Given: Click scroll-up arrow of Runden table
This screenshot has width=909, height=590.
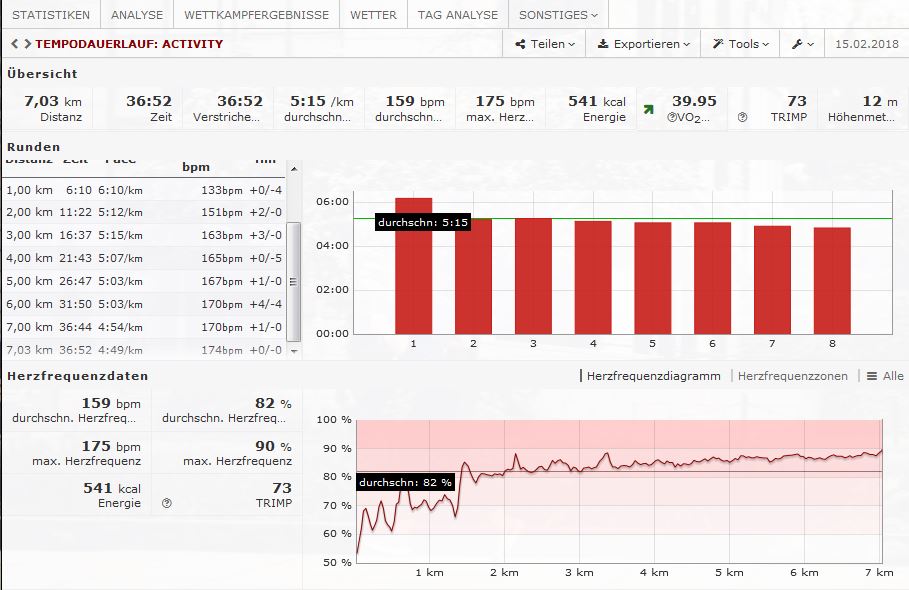Looking at the screenshot, I should (x=293, y=169).
